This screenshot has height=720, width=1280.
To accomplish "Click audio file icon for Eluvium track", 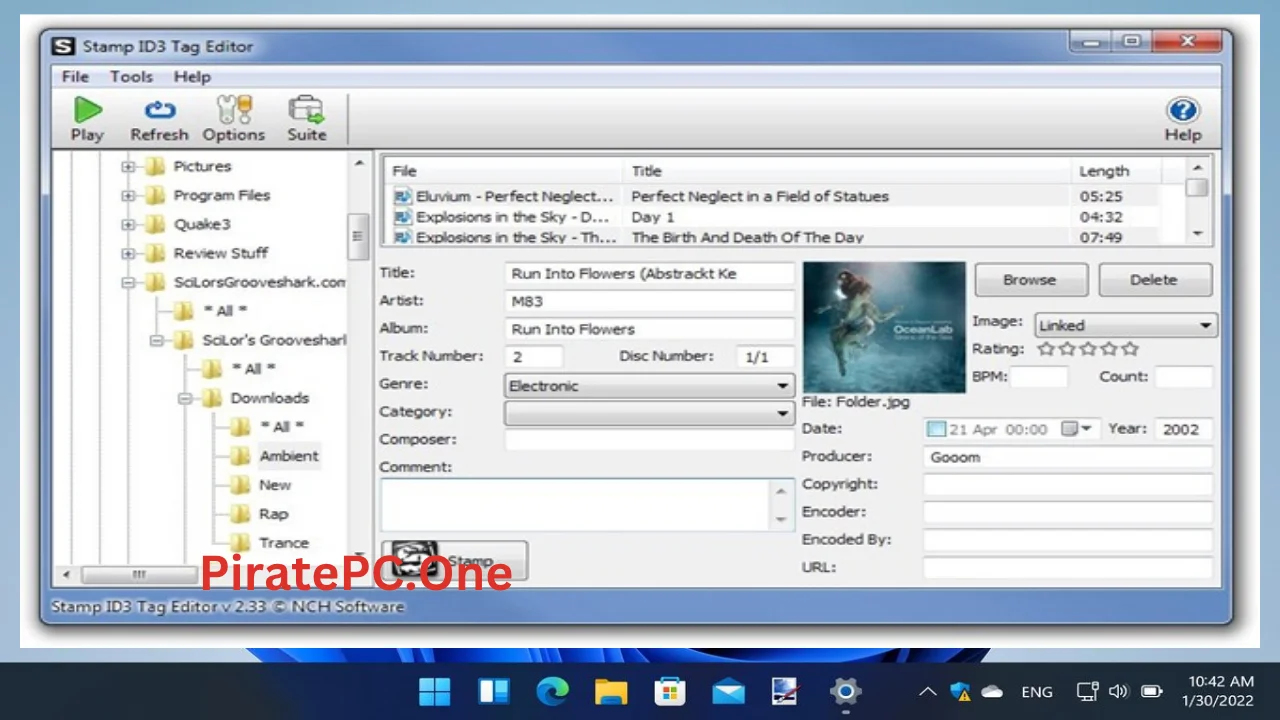I will [403, 197].
